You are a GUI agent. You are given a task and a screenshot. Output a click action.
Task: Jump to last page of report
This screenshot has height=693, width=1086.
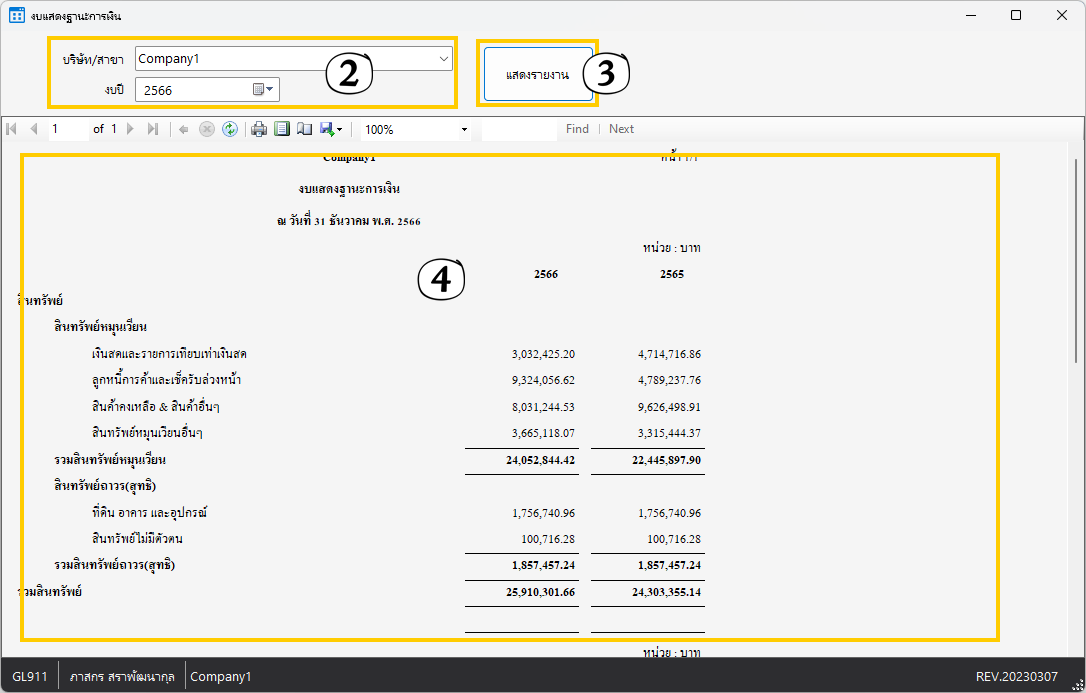pyautogui.click(x=152, y=129)
